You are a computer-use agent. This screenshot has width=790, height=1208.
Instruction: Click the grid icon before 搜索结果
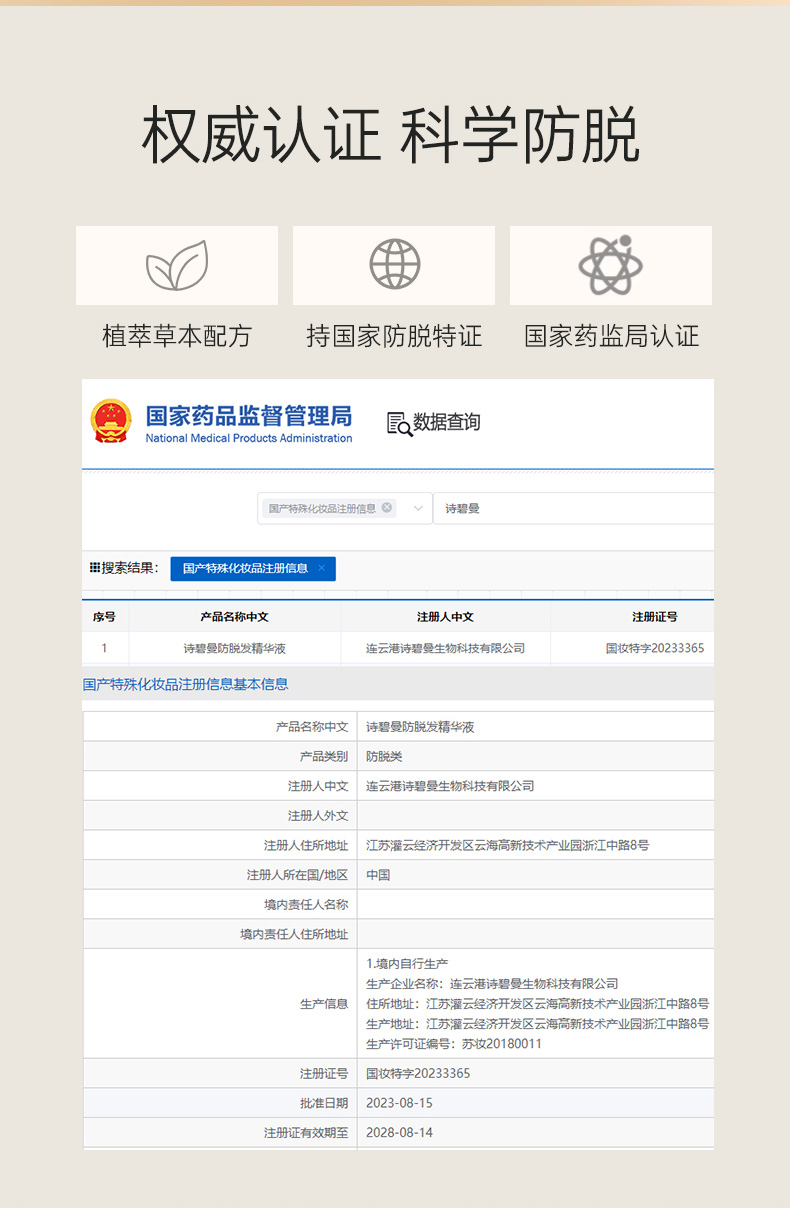[x=95, y=568]
